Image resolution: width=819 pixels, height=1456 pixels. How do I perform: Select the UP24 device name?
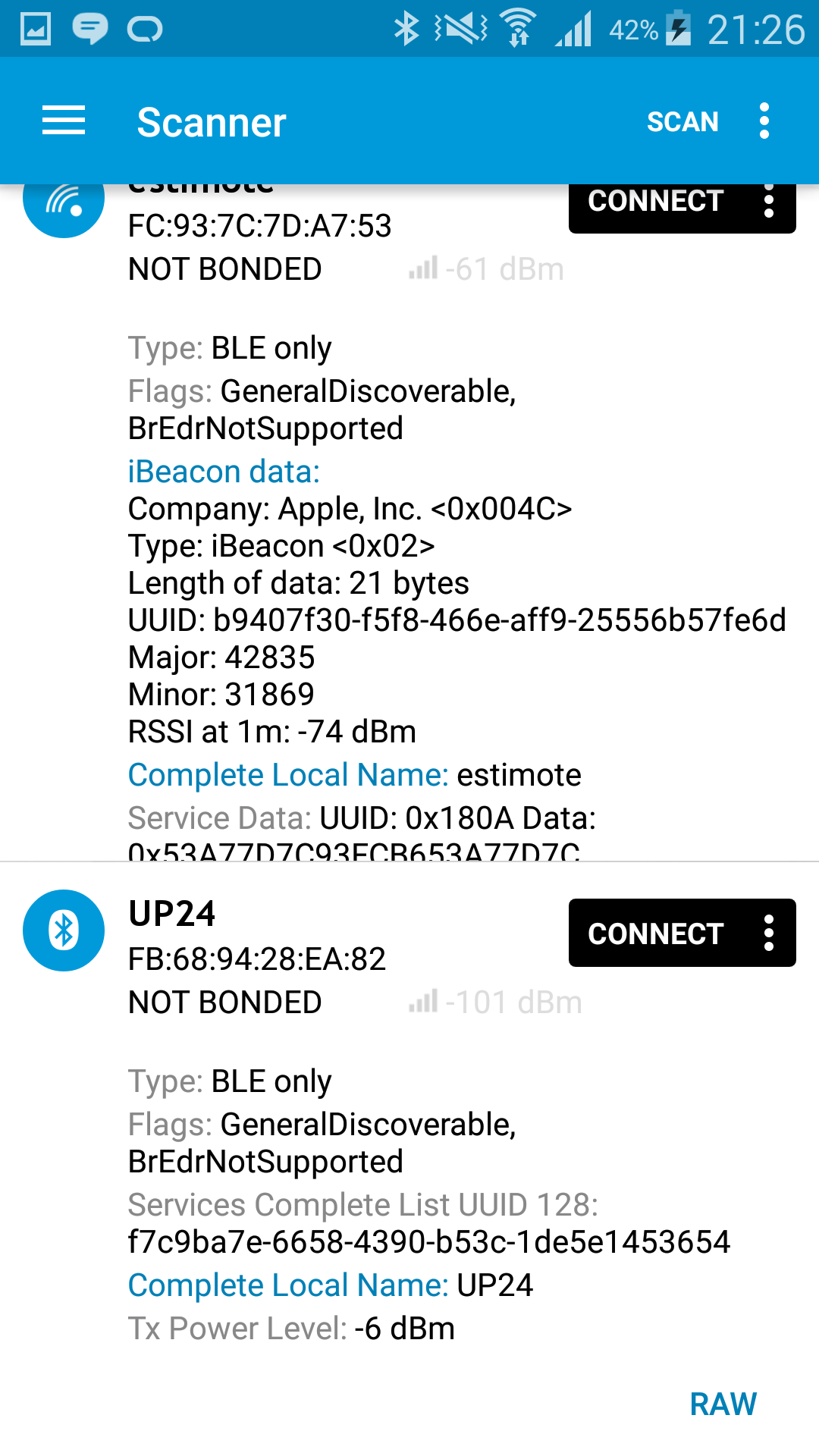172,914
